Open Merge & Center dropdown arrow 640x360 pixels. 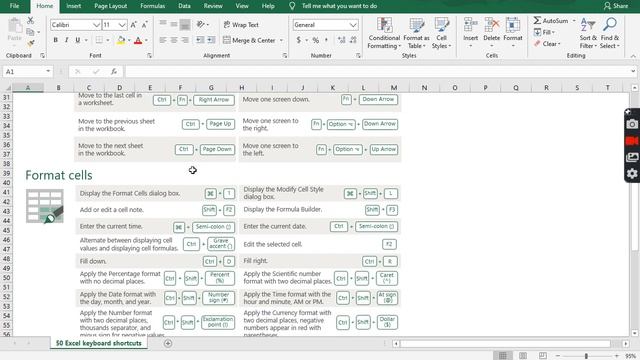281,40
